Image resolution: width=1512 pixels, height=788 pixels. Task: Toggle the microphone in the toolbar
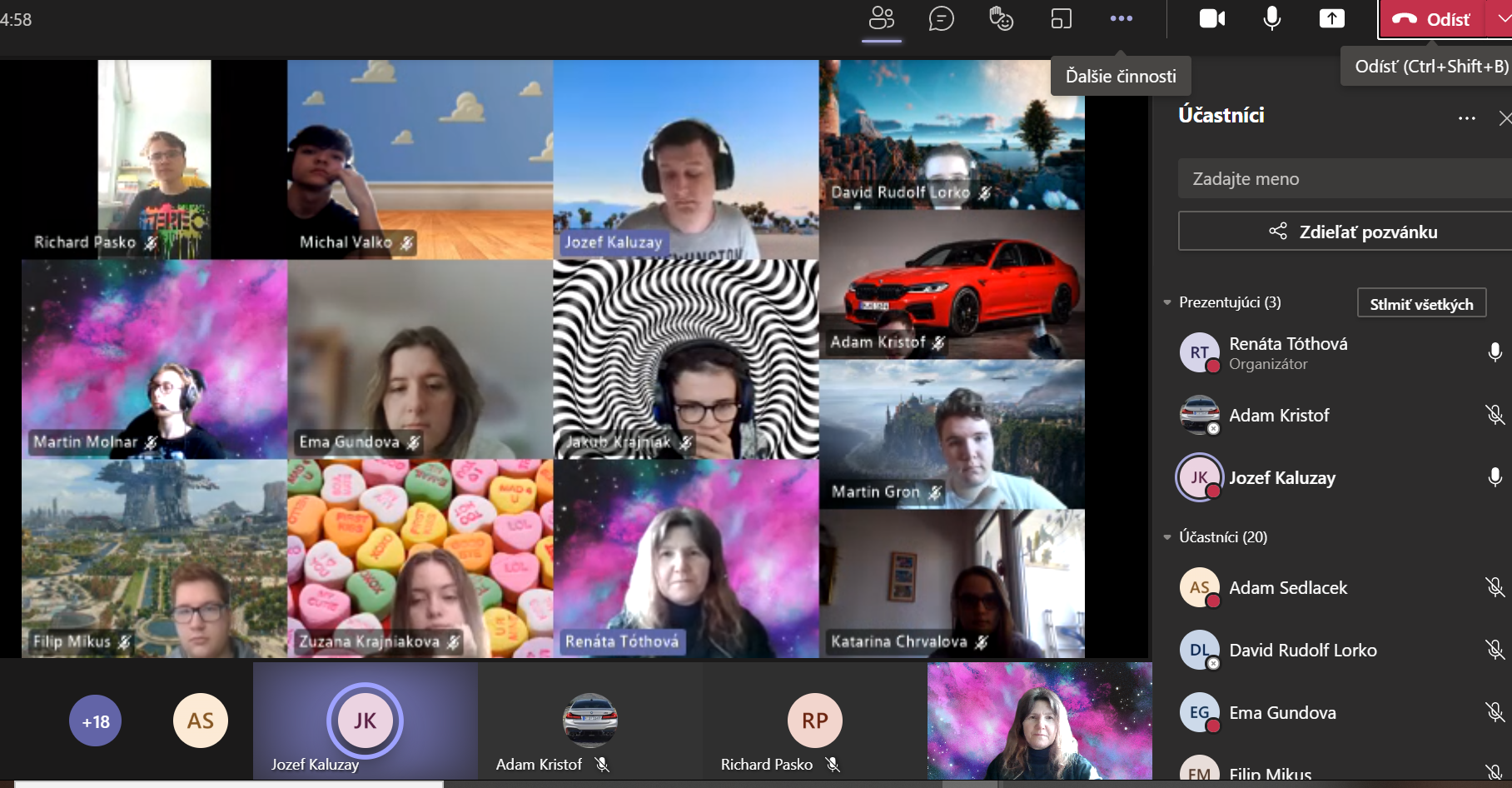(1271, 18)
